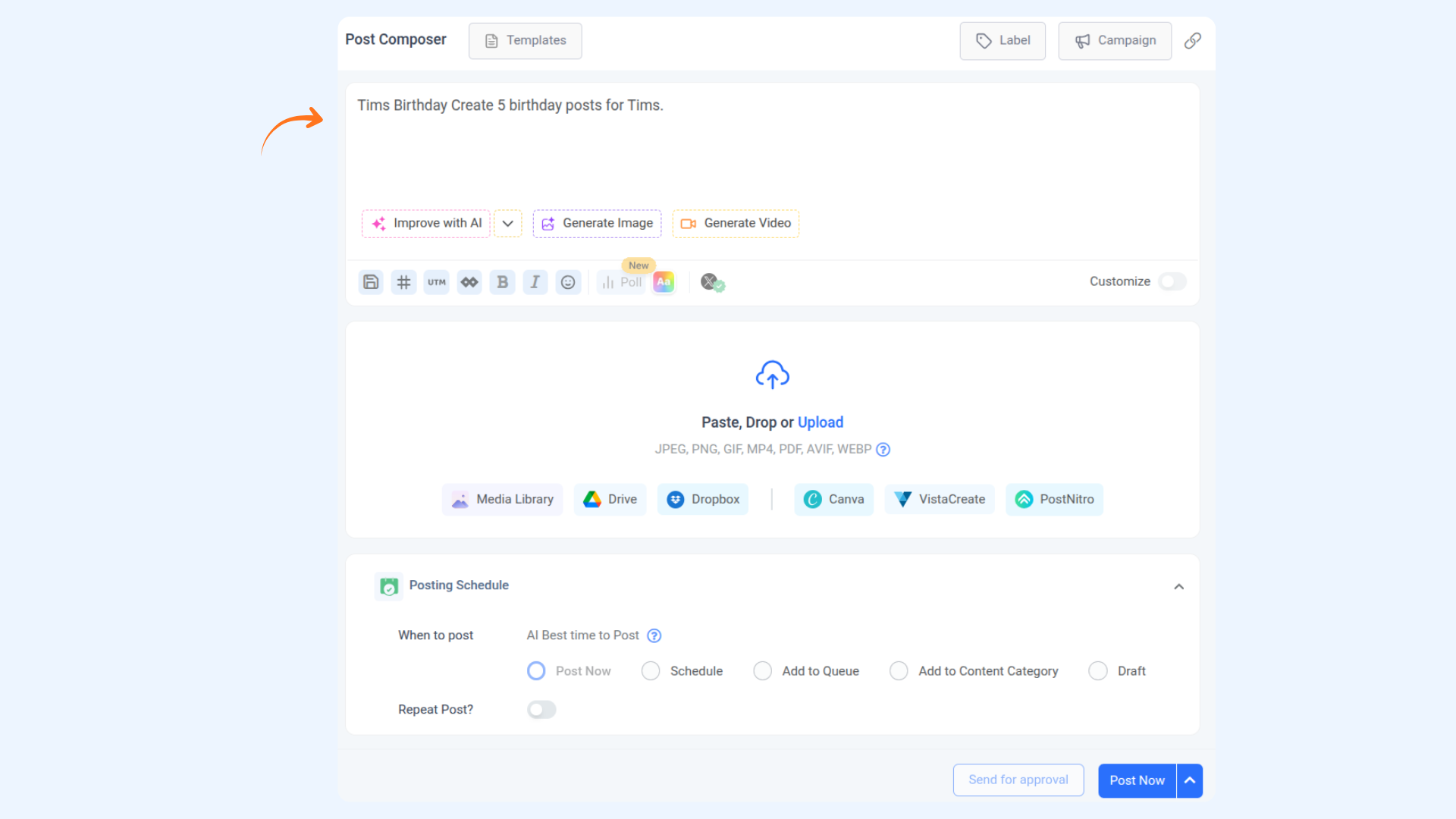This screenshot has width=1456, height=819.
Task: Import media from Google Drive
Action: [x=610, y=500]
